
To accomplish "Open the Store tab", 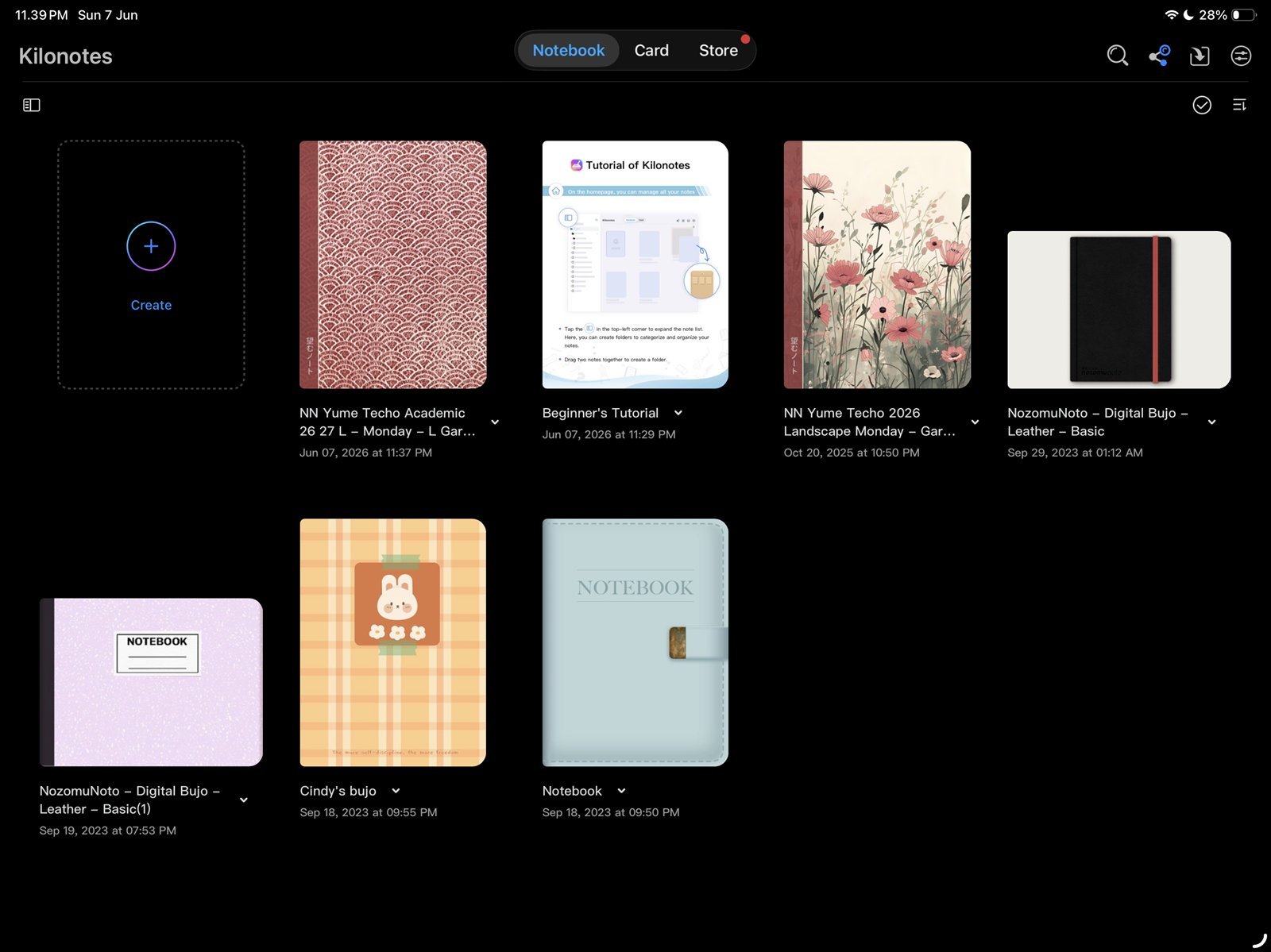I will click(718, 50).
